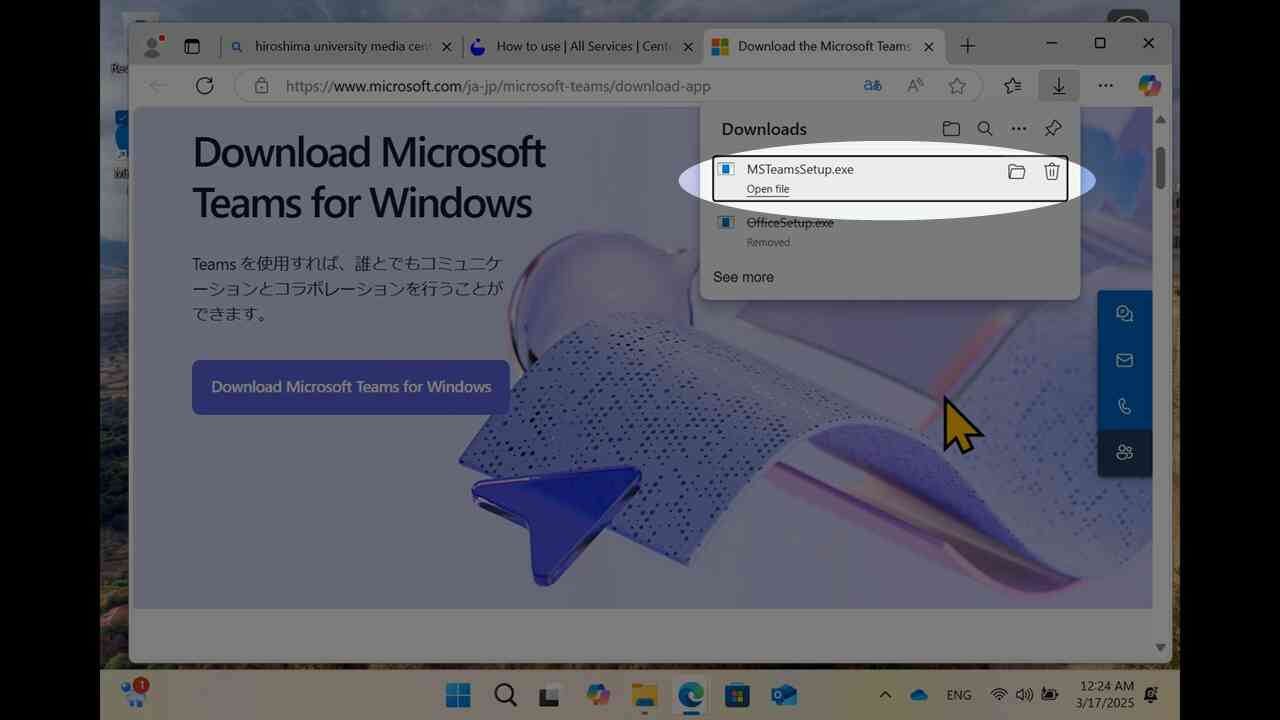Viewport: 1280px width, 720px height.
Task: Click the MSTeamsSetup.exe file name
Action: click(800, 169)
